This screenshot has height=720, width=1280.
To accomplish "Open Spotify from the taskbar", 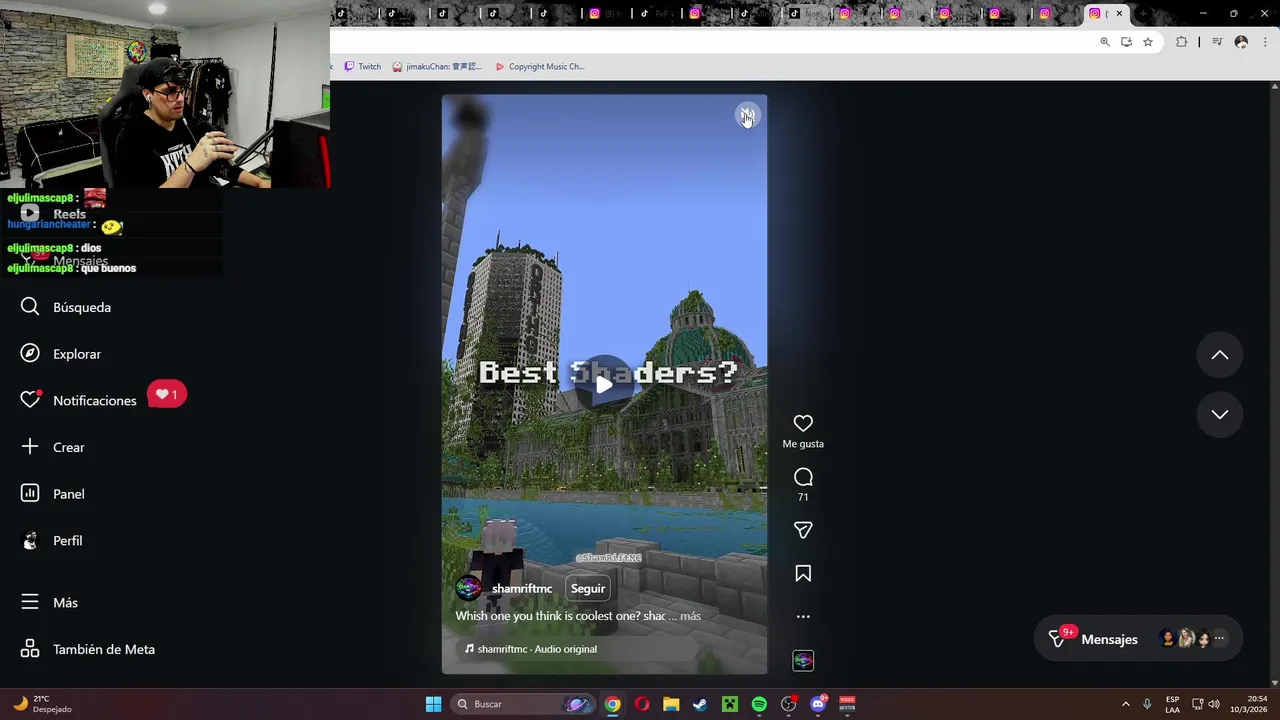I will coord(759,704).
